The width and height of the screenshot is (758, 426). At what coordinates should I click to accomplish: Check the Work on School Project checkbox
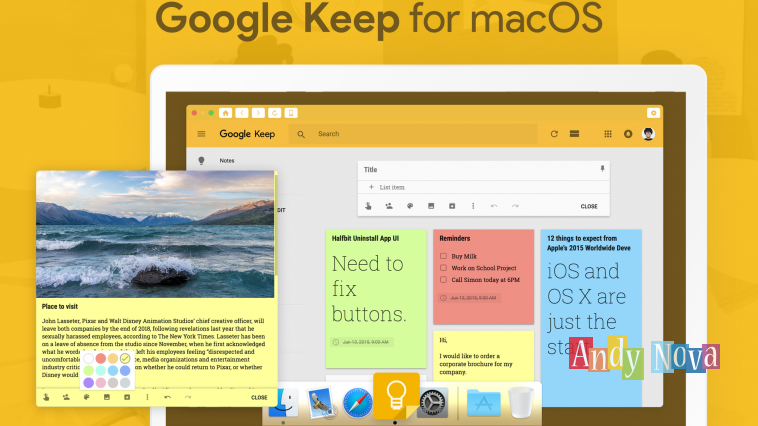click(x=443, y=267)
